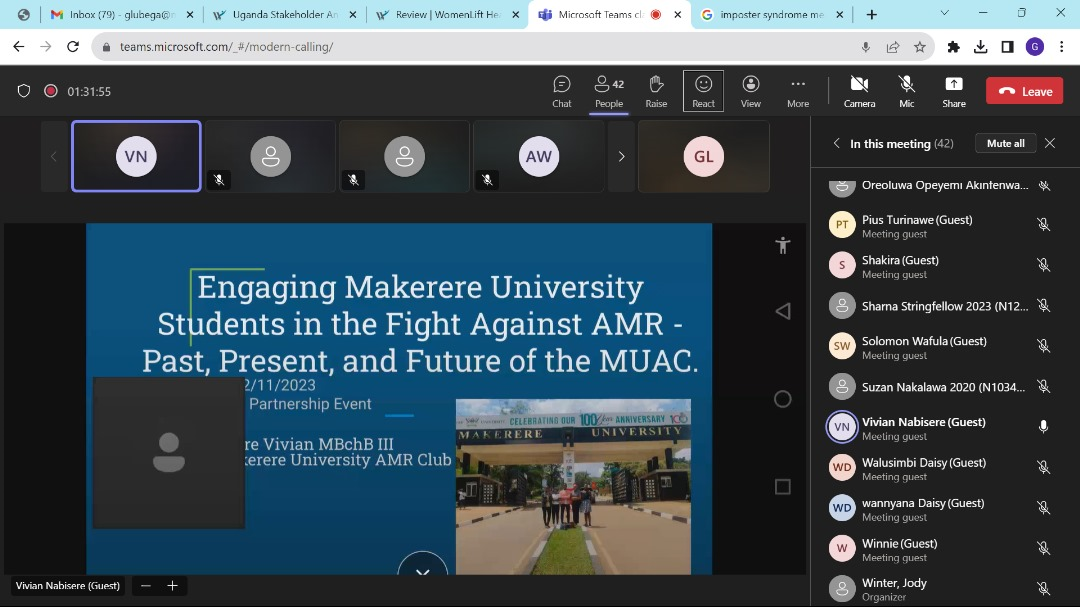Click the mic icon for Oreoluwa Opeyemi
This screenshot has width=1080, height=607.
1043,185
